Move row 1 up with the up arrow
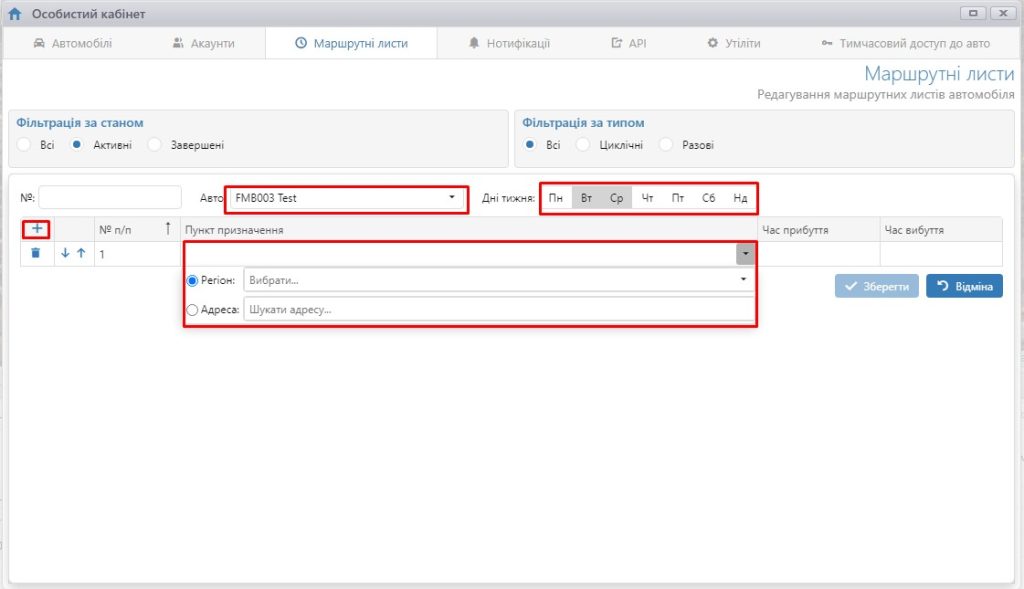This screenshot has height=589, width=1024. coord(81,253)
